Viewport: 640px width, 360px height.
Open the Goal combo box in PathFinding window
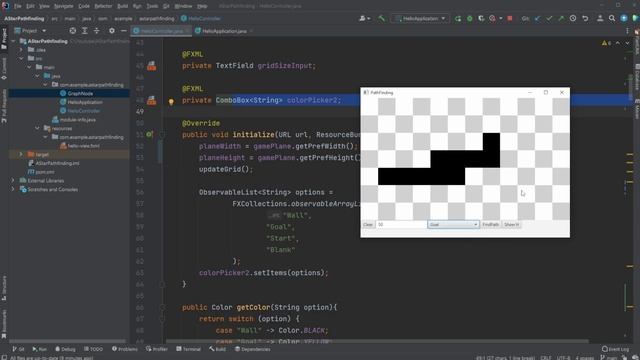(x=453, y=224)
